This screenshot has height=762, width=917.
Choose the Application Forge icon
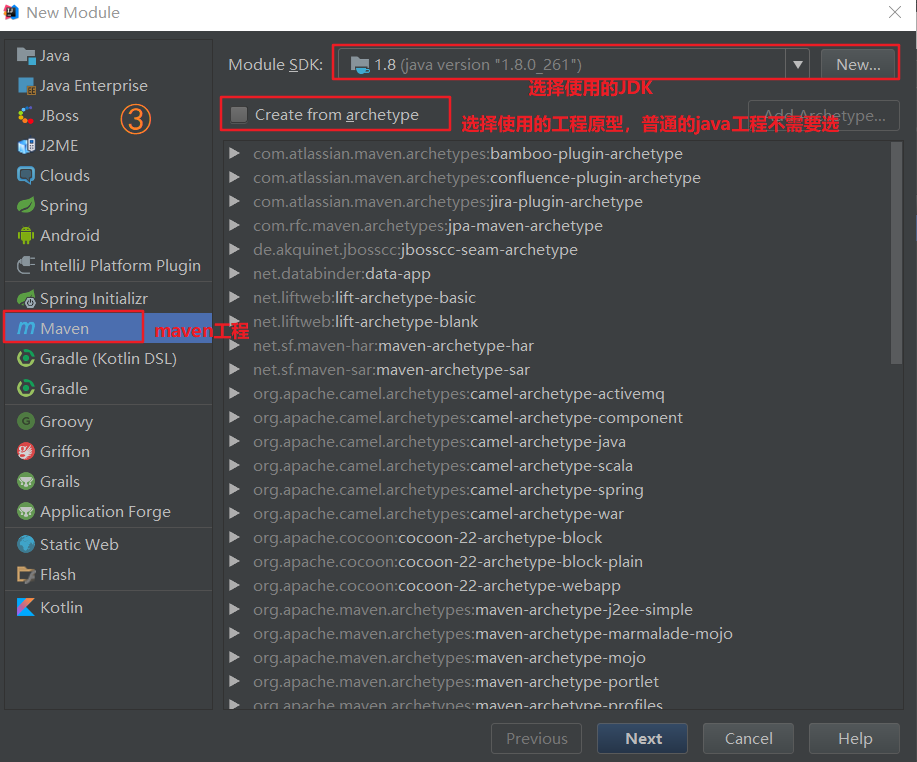click(26, 512)
